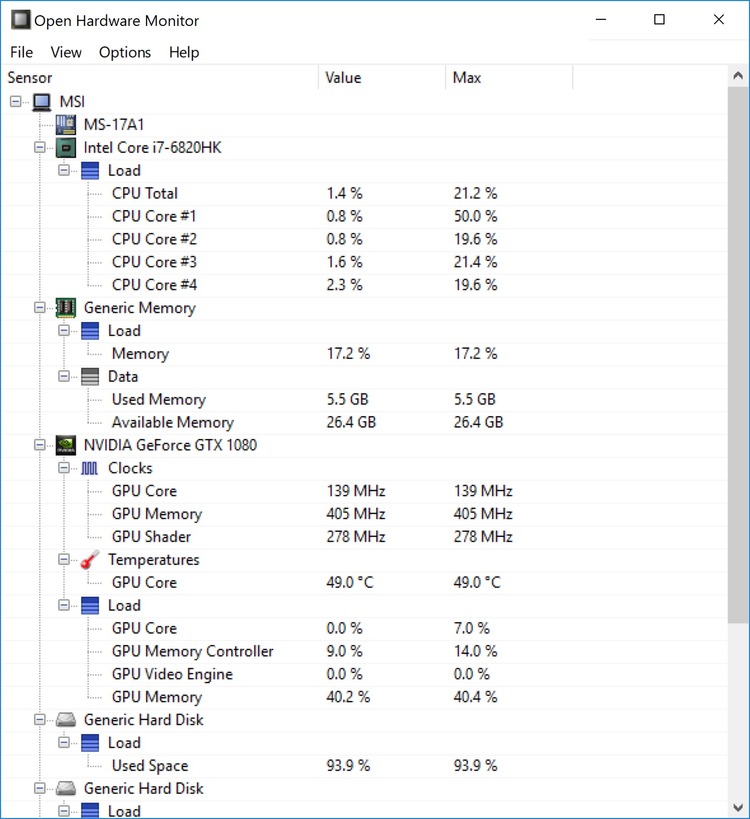This screenshot has width=750, height=819.
Task: Select the Used Memory row
Action: (x=365, y=400)
